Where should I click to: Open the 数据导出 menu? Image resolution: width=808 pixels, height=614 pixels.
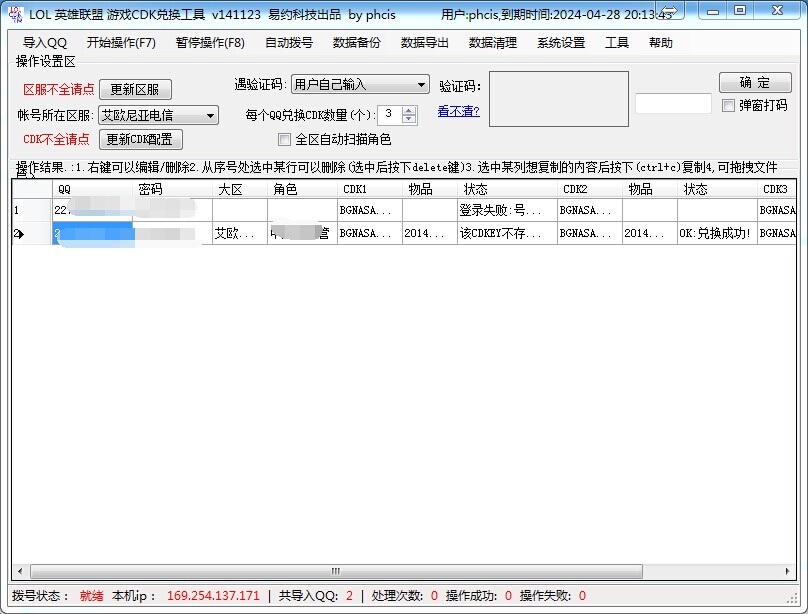pos(425,43)
